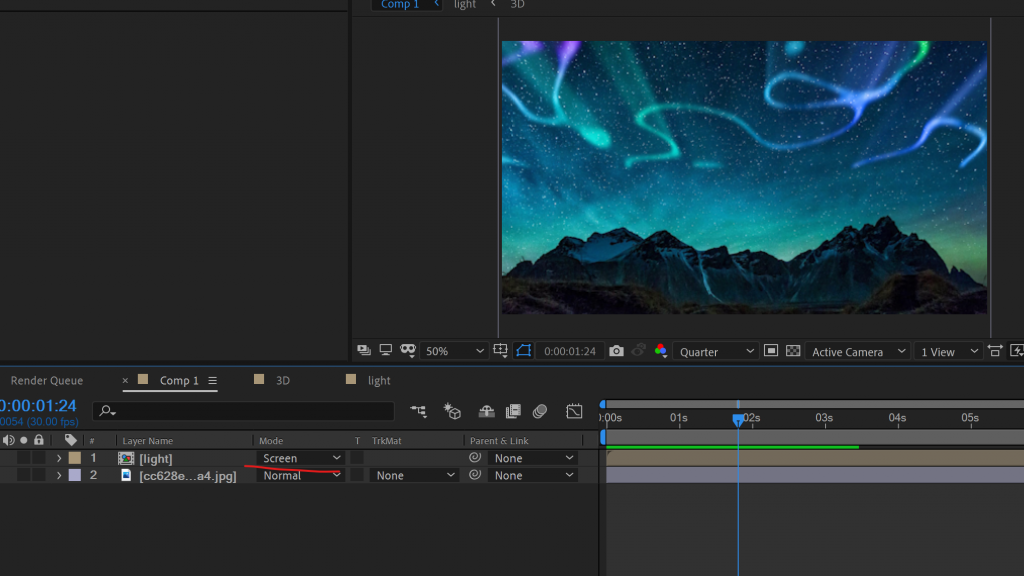Switch to the Render Queue tab
This screenshot has width=1024, height=576.
point(47,380)
